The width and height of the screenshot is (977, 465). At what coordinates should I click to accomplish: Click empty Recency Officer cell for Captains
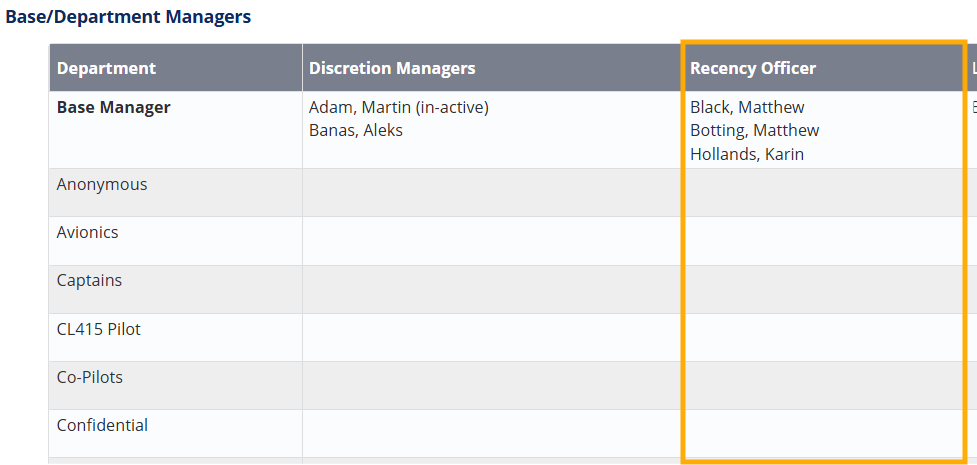pos(824,289)
